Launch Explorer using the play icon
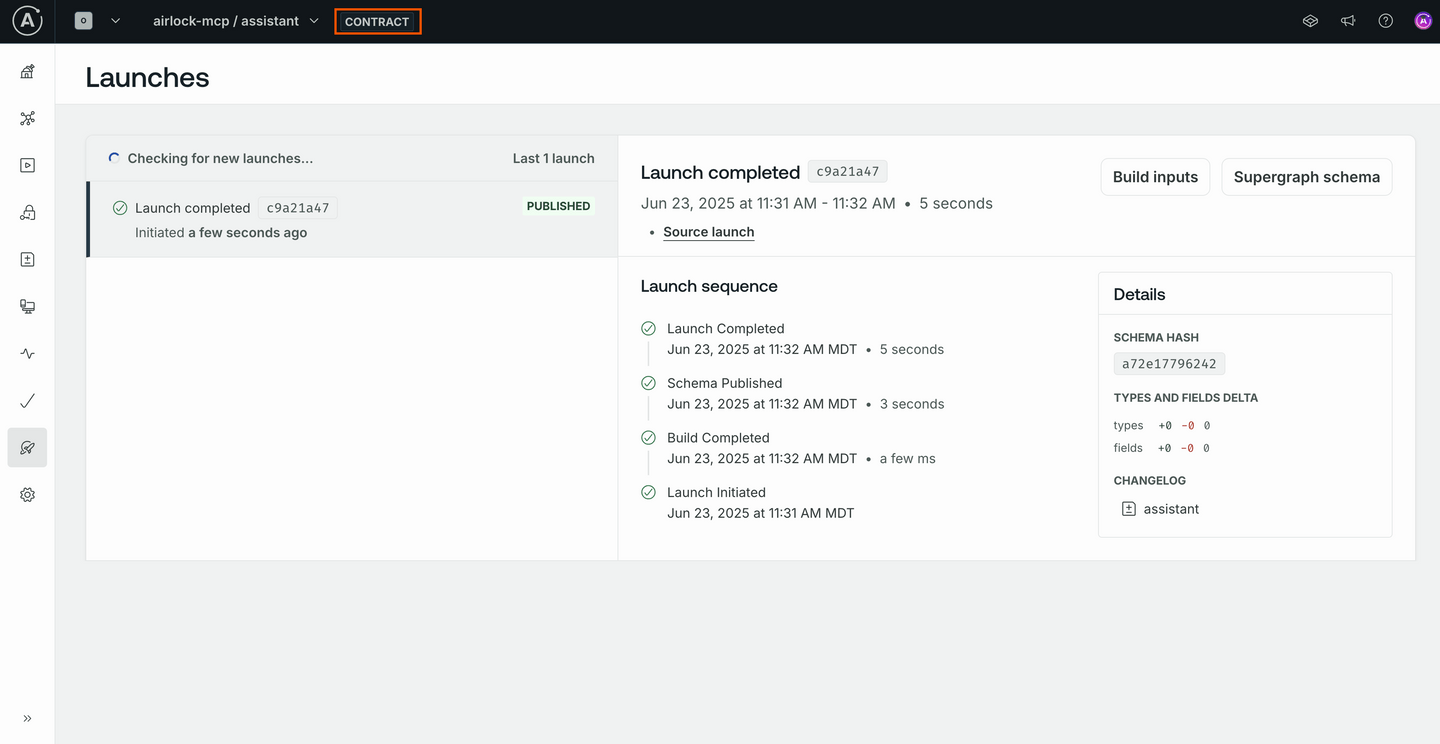1440x744 pixels. coord(27,164)
